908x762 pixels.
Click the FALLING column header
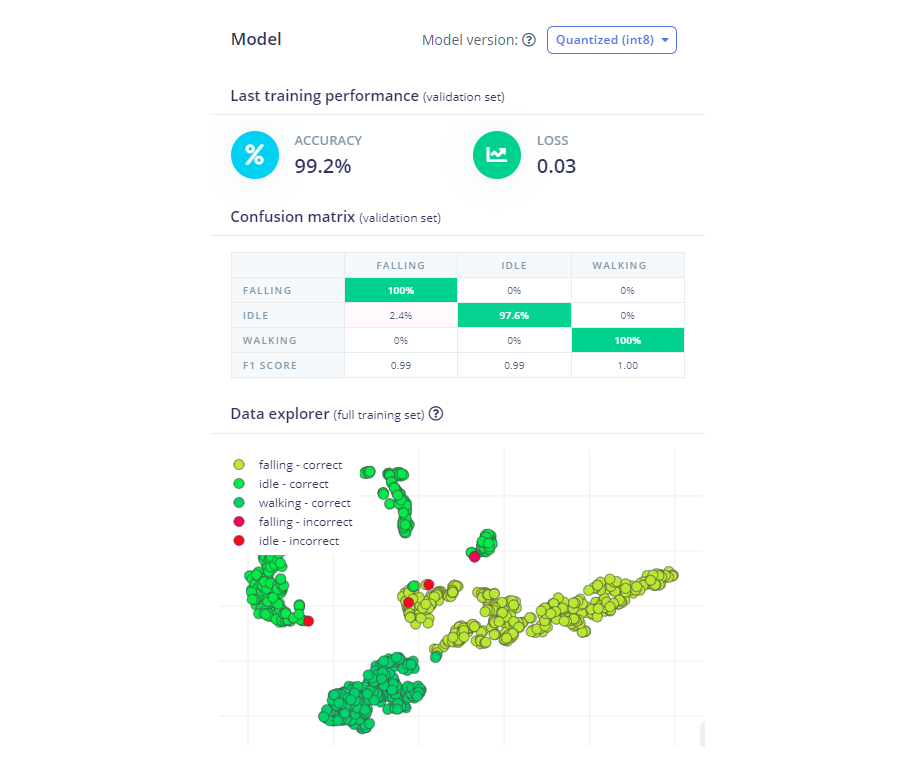coord(400,266)
